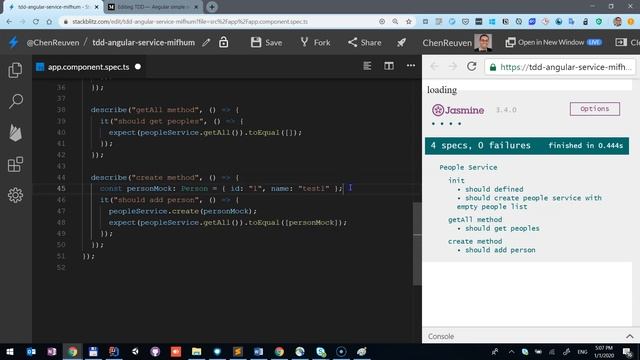Edit project title with pencil icon
This screenshot has height=360, width=640.
pos(206,42)
